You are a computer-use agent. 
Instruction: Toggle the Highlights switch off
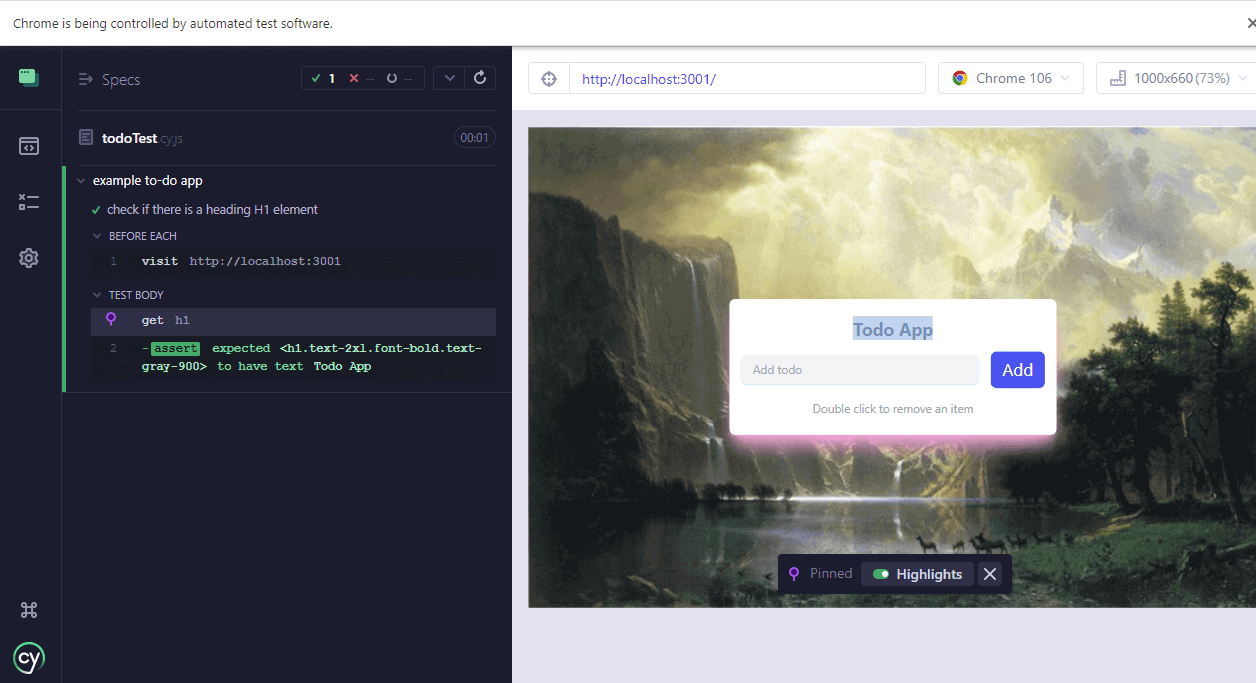click(x=881, y=574)
